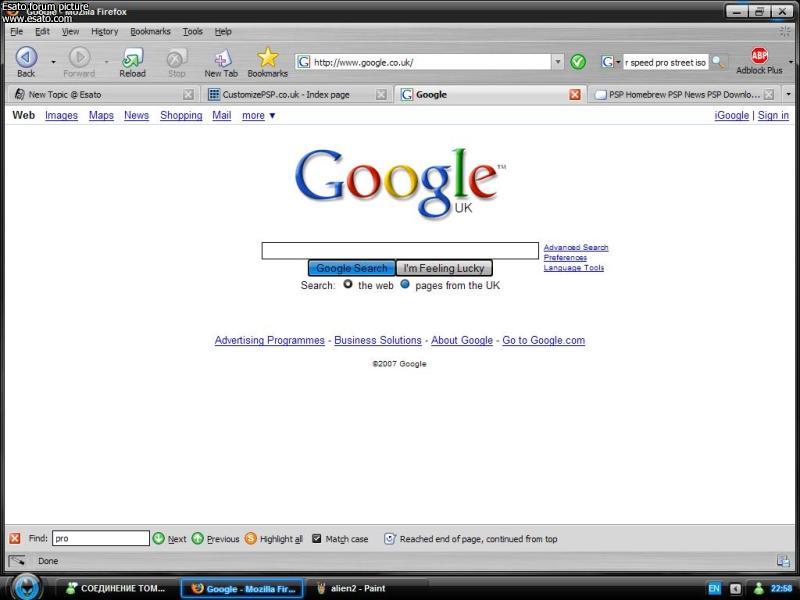Open the Shopping link
The image size is (800, 600).
point(181,115)
